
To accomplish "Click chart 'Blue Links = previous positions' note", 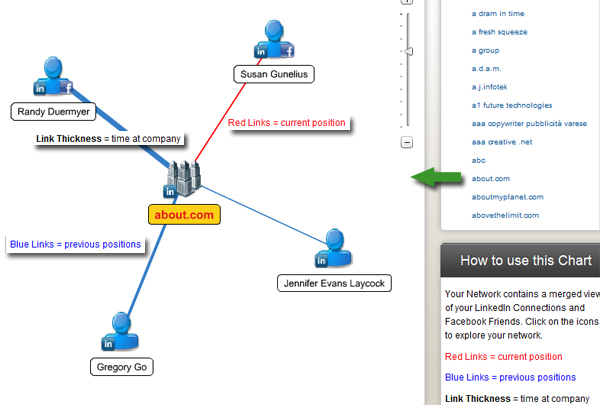I will tap(75, 244).
